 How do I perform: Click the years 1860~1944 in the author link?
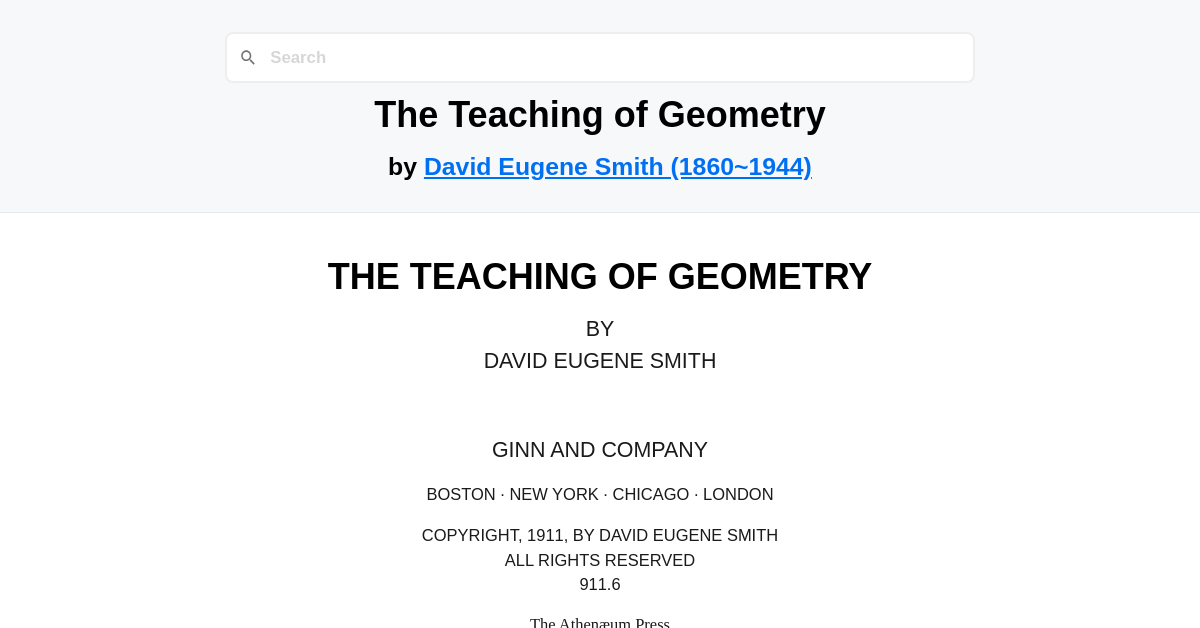point(744,166)
